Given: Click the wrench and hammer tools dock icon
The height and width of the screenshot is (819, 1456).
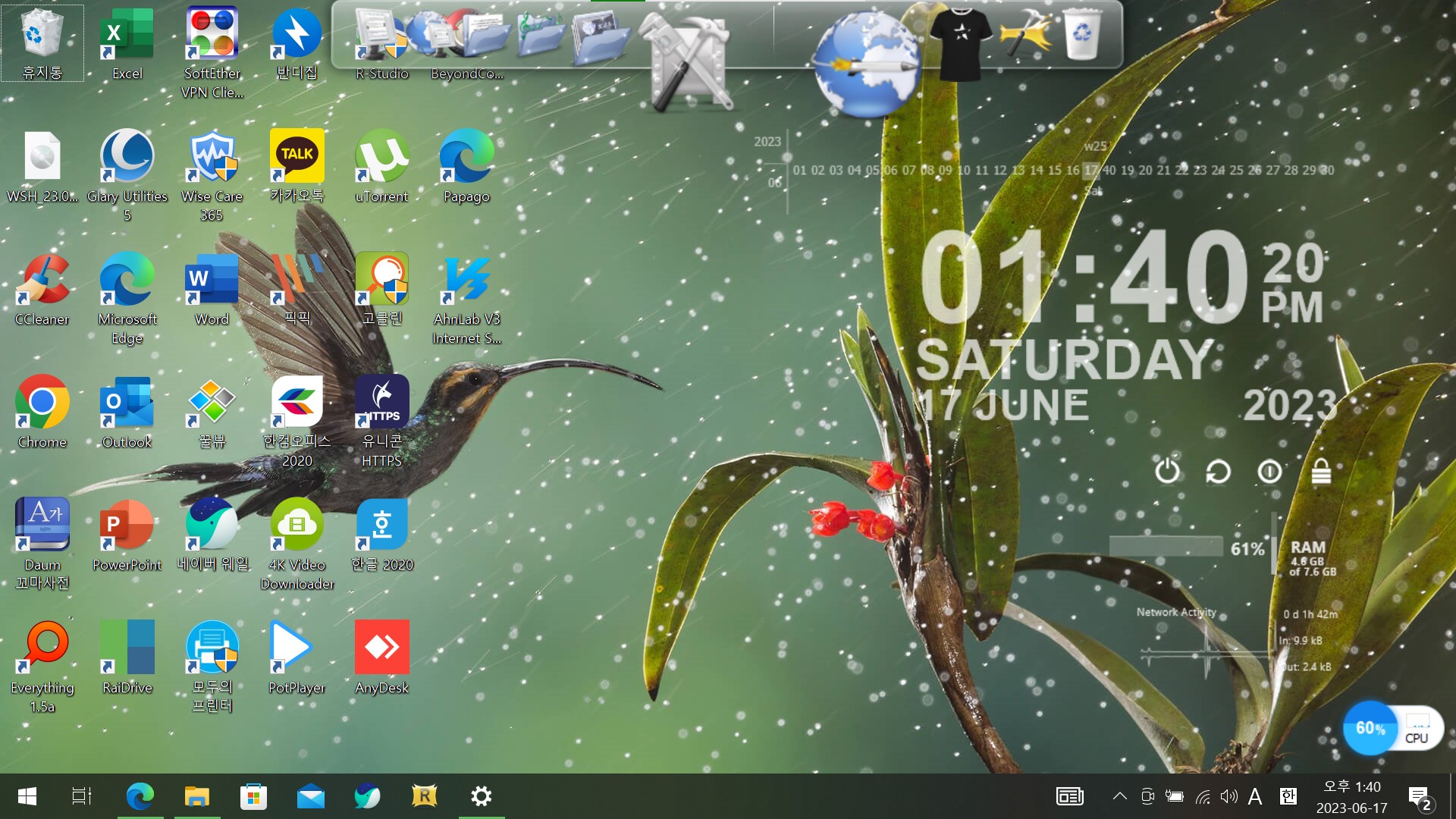Looking at the screenshot, I should coord(689,62).
